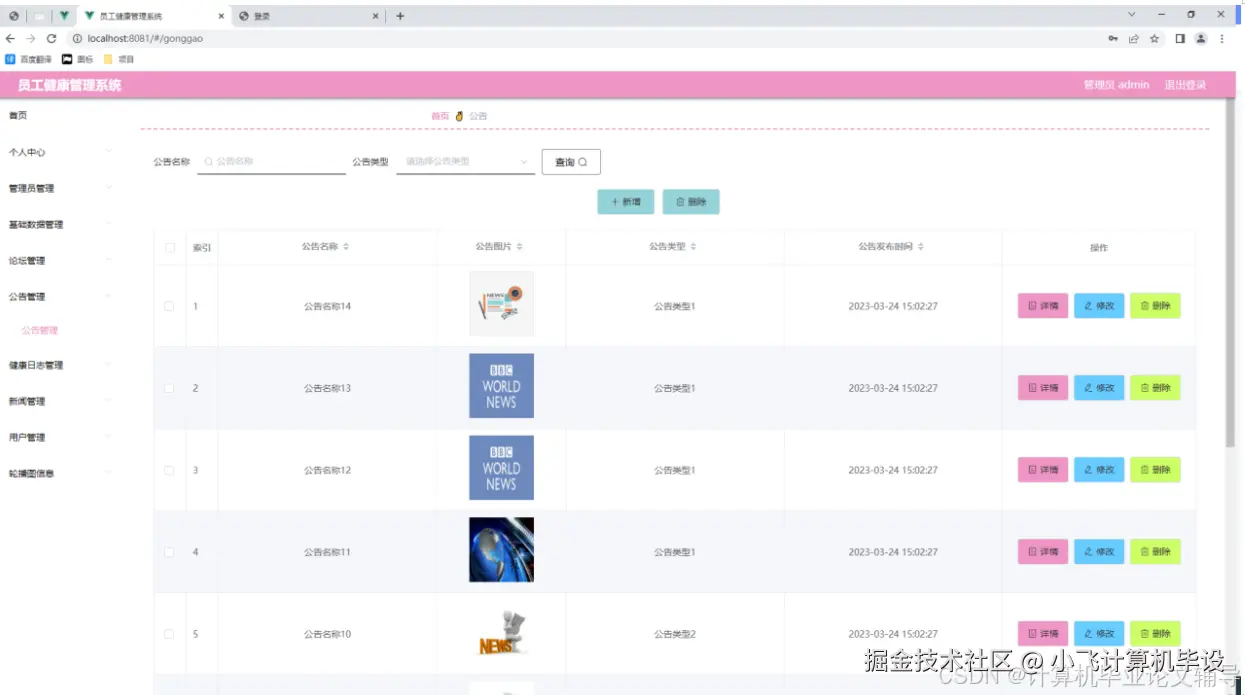Open 首页 in the left sidebar
Image resolution: width=1245 pixels, height=695 pixels.
pos(18,115)
